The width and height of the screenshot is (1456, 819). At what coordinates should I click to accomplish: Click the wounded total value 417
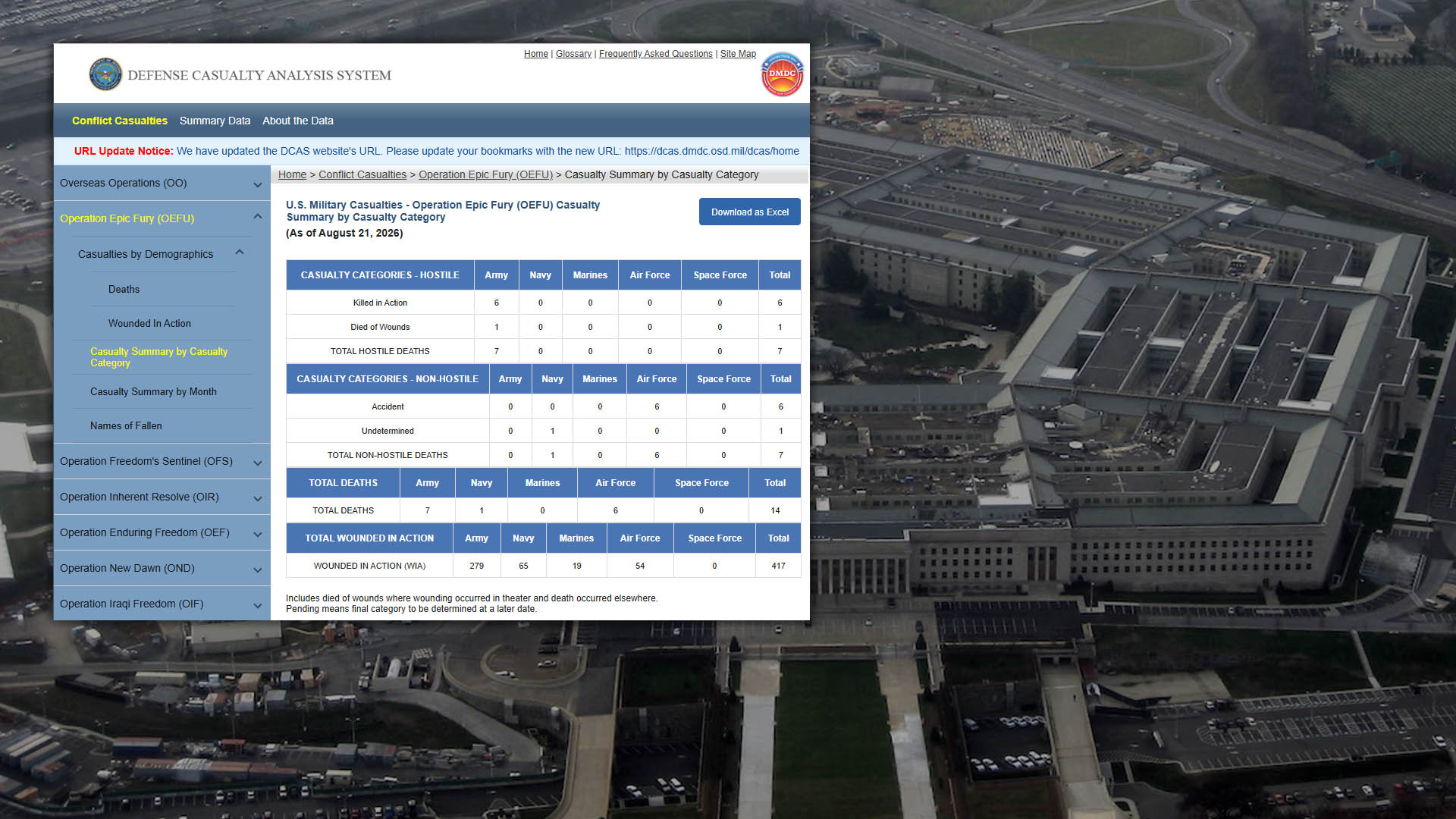778,566
